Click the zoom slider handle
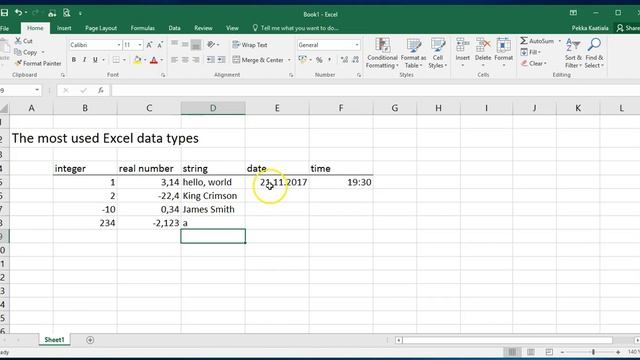This screenshot has width=640, height=360. [x=593, y=352]
